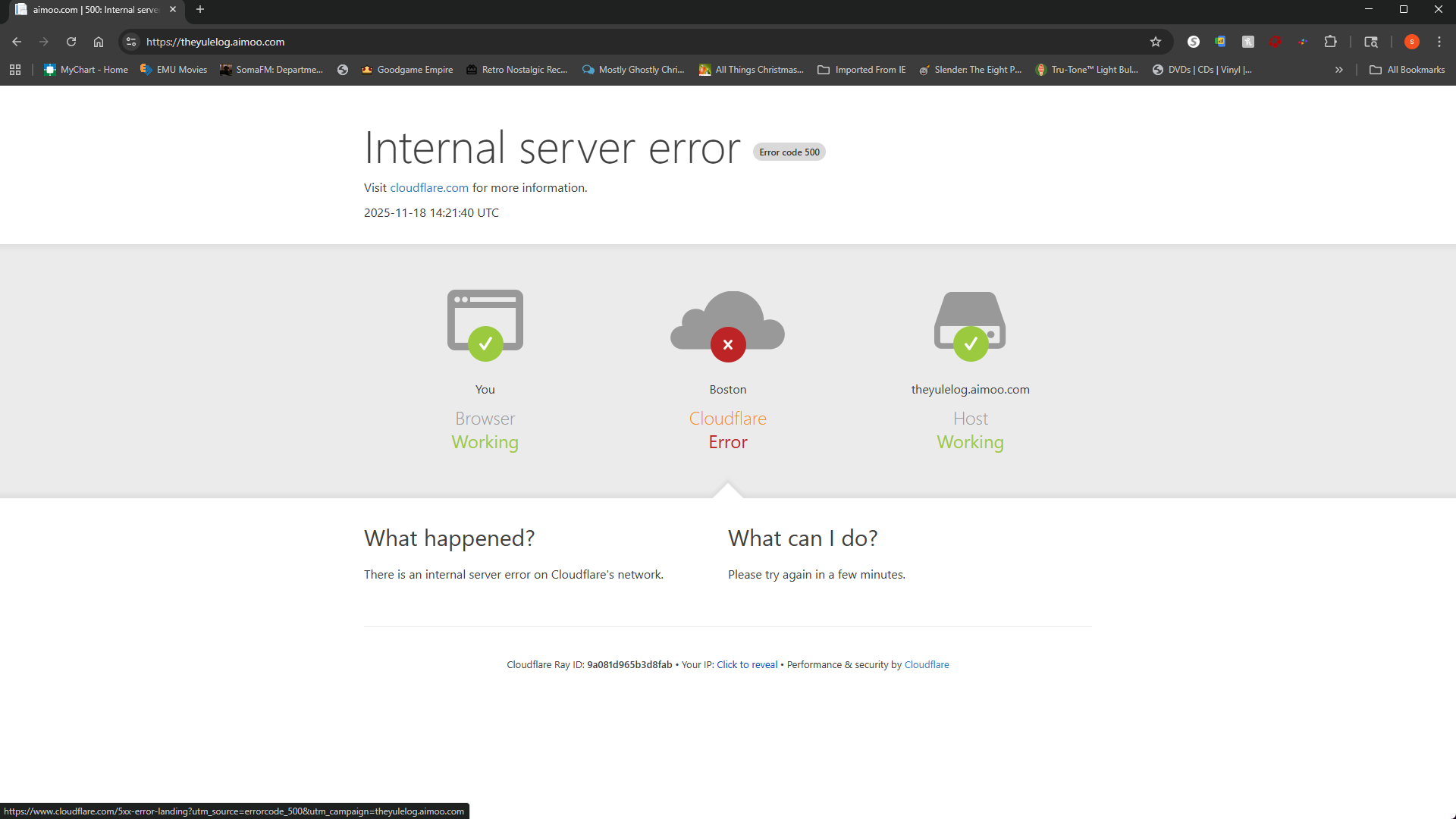This screenshot has height=819, width=1456.
Task: Expand hidden bookmarks with the double chevron
Action: point(1339,70)
